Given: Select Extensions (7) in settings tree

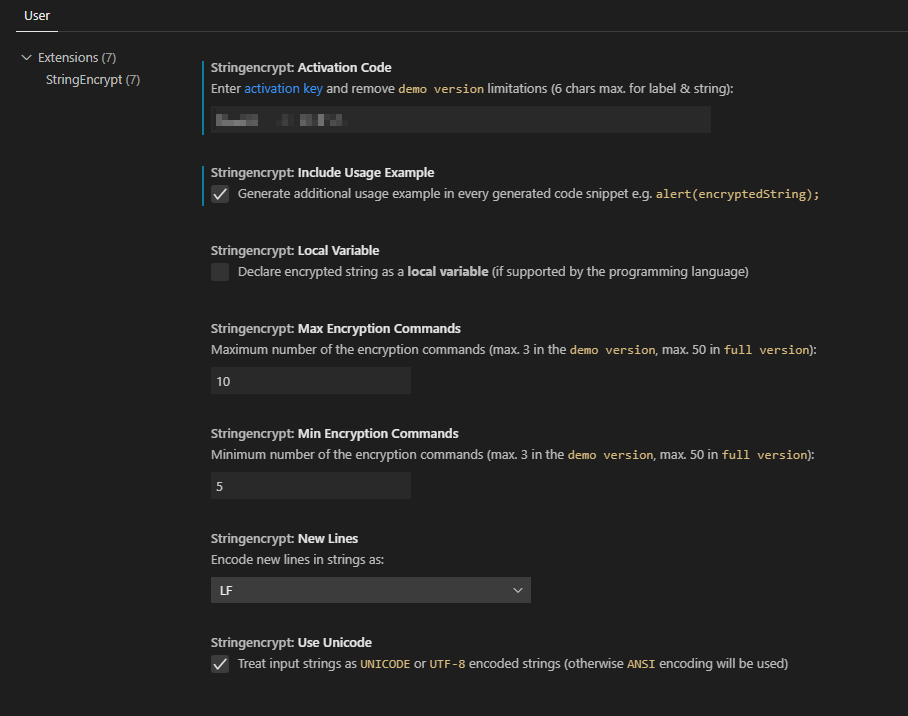Looking at the screenshot, I should click(x=77, y=57).
